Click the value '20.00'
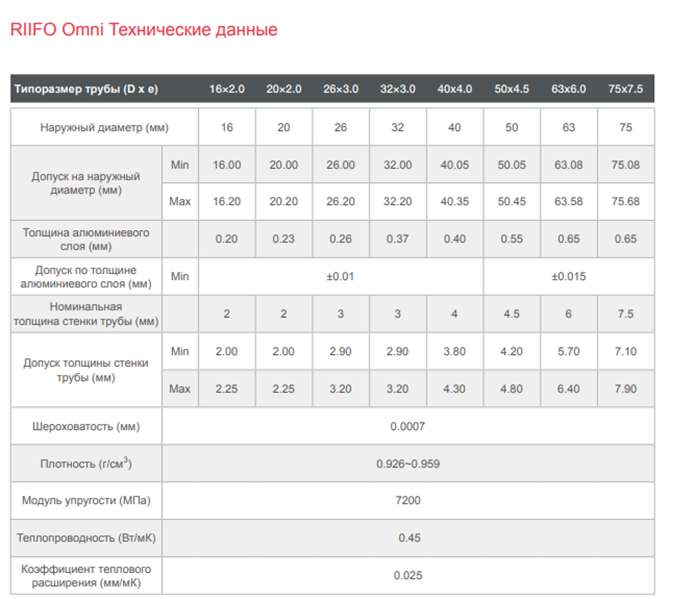 click(x=284, y=165)
